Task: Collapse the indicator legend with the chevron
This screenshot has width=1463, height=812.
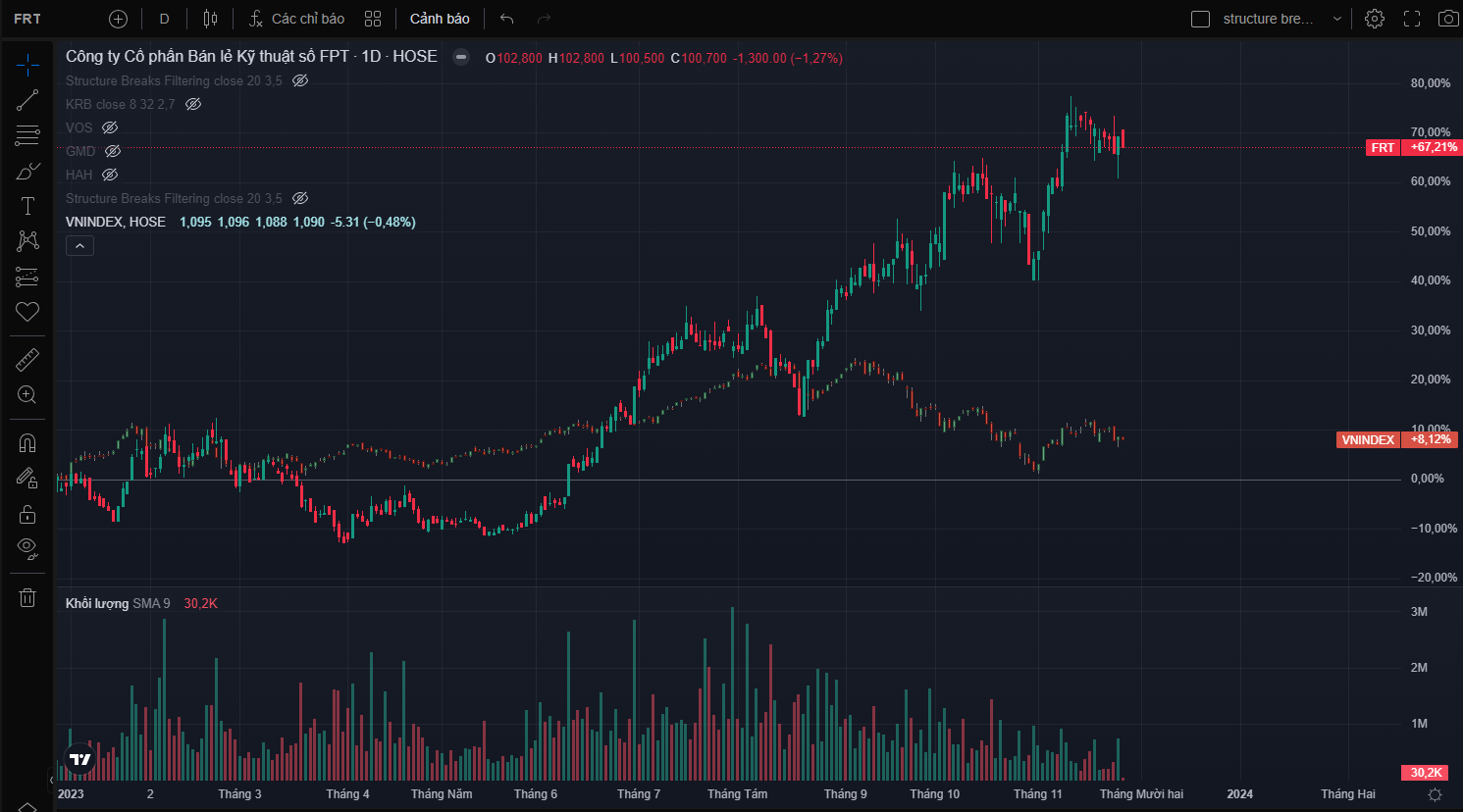Action: coord(80,245)
